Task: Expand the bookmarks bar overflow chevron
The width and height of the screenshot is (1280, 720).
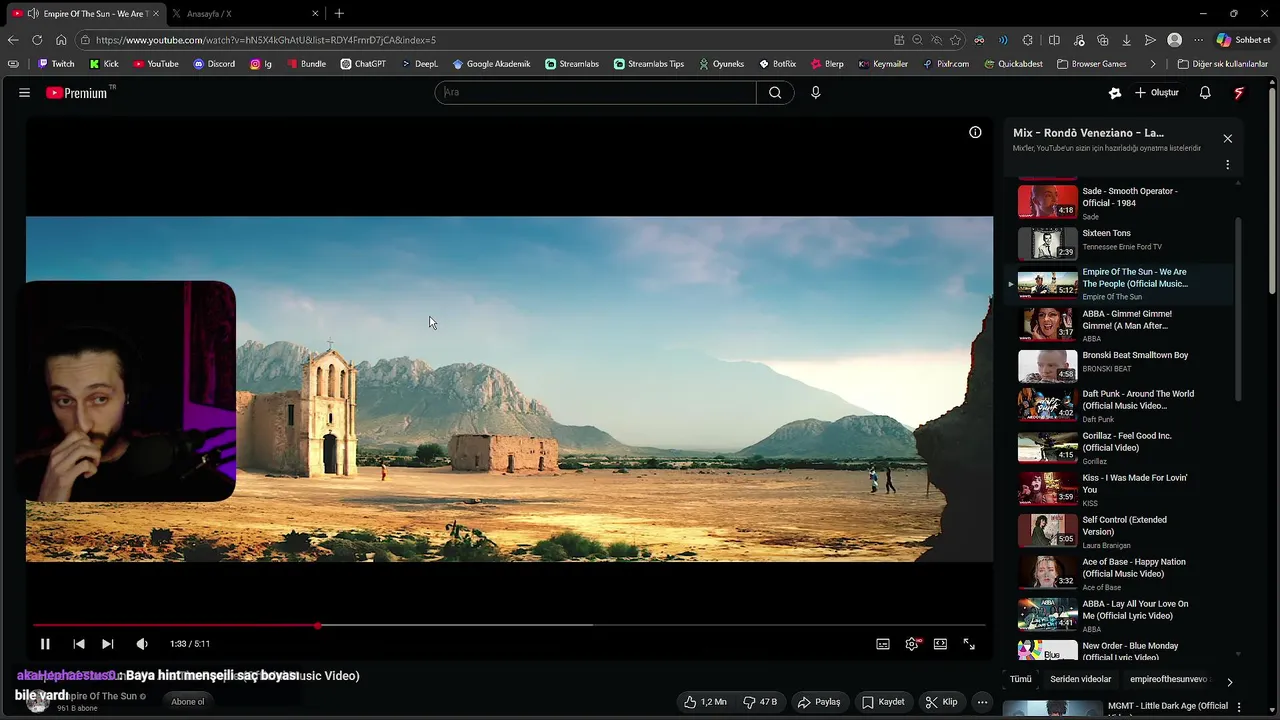Action: pos(1153,64)
